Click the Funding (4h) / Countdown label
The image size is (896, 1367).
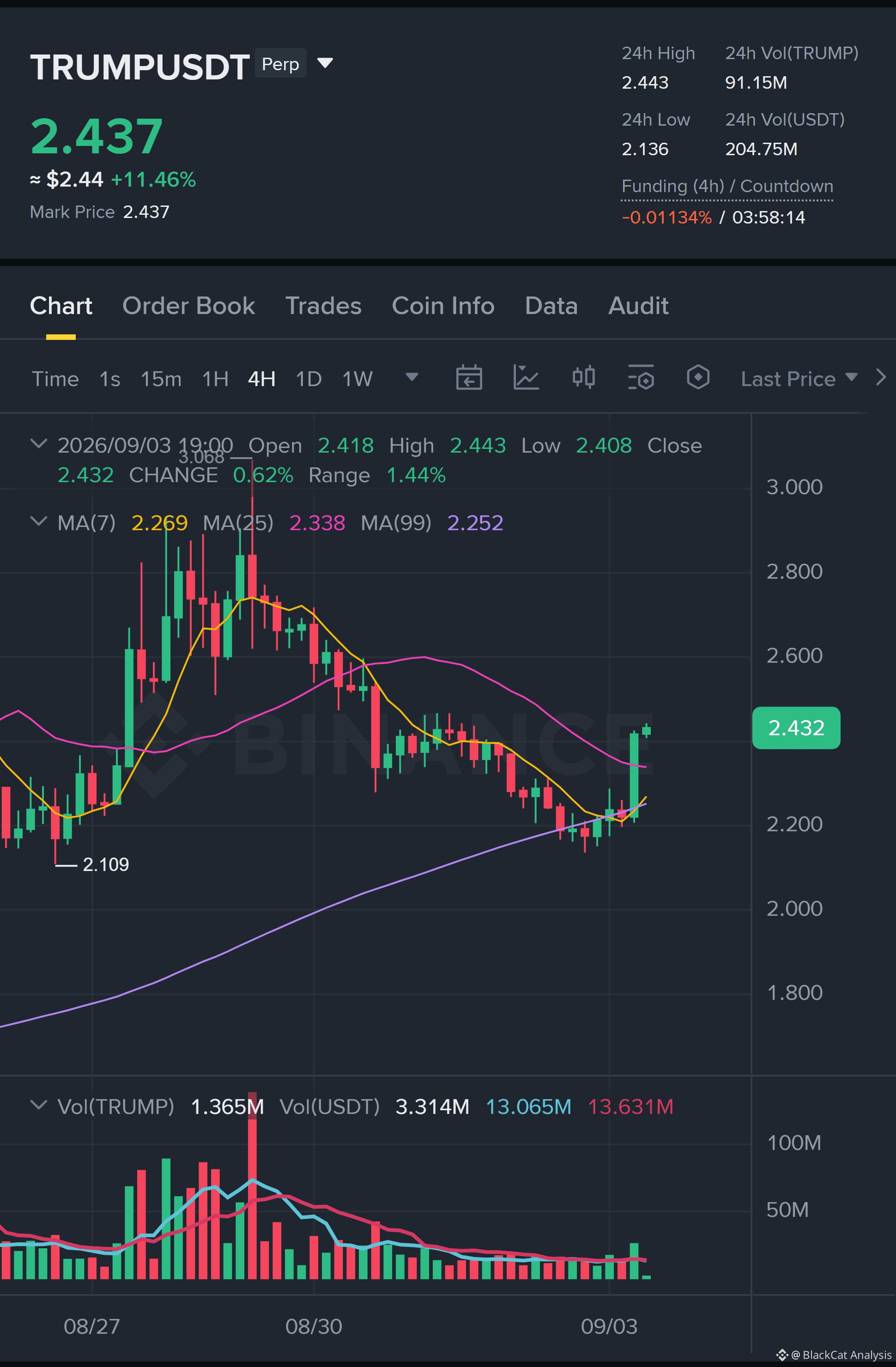[x=727, y=187]
